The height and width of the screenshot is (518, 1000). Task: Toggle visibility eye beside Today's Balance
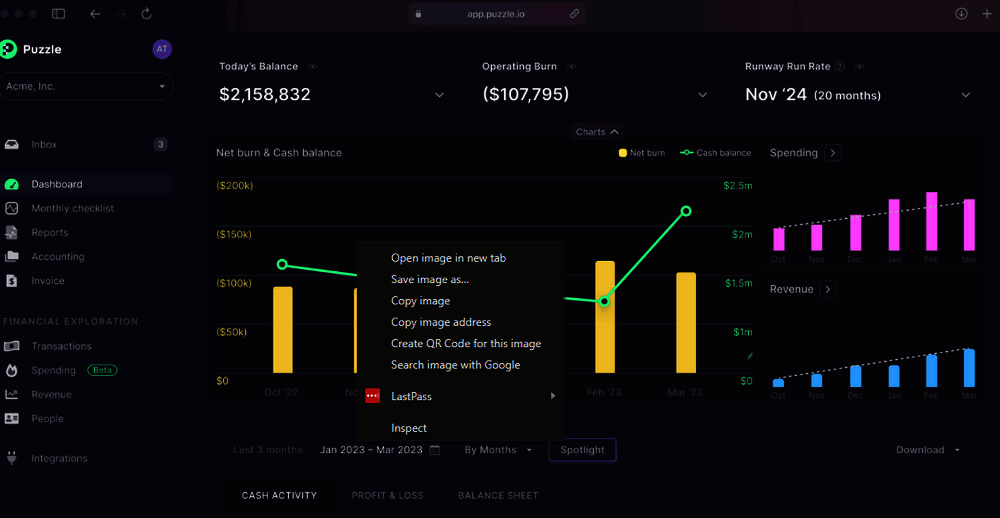313,67
